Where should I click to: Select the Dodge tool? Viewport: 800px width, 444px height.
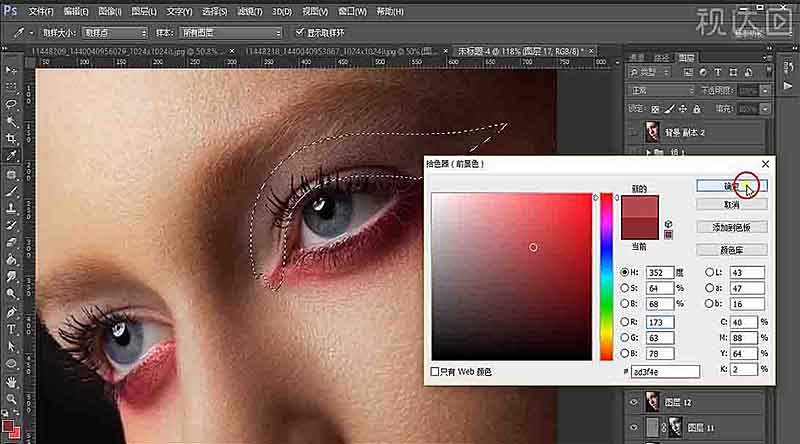click(x=11, y=294)
